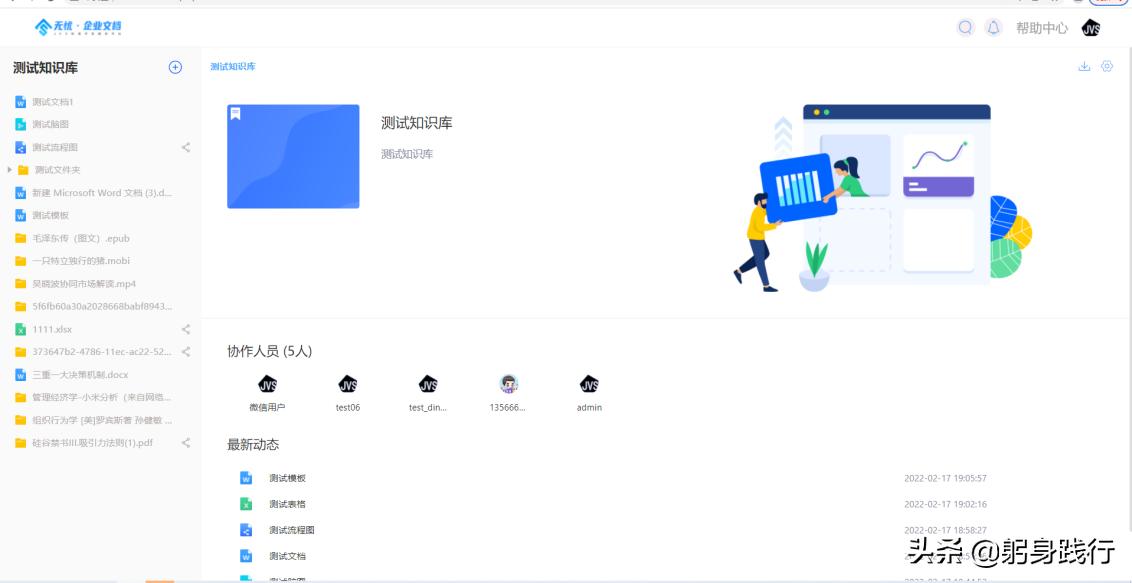
Task: Click the blue knowledge base cover image
Action: click(293, 155)
